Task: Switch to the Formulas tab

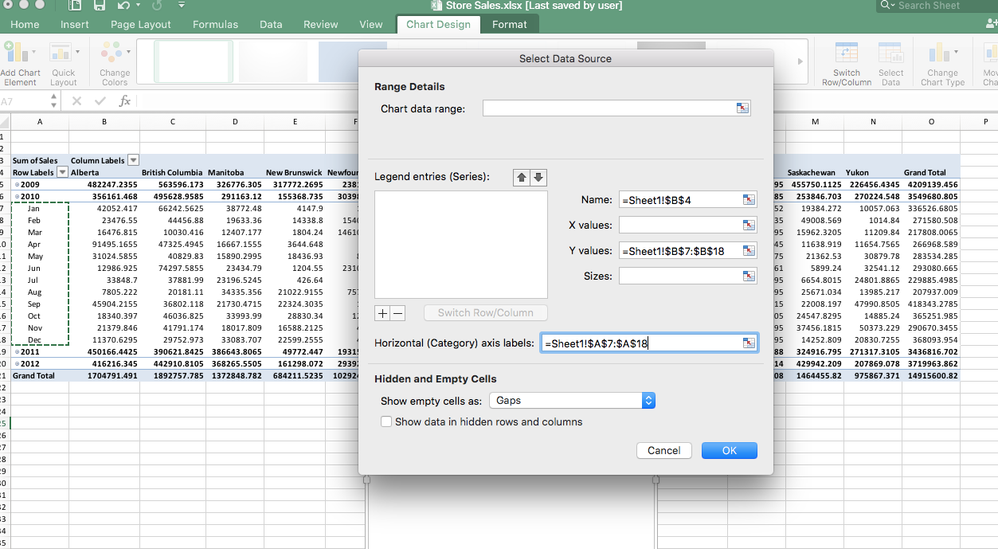Action: click(215, 24)
